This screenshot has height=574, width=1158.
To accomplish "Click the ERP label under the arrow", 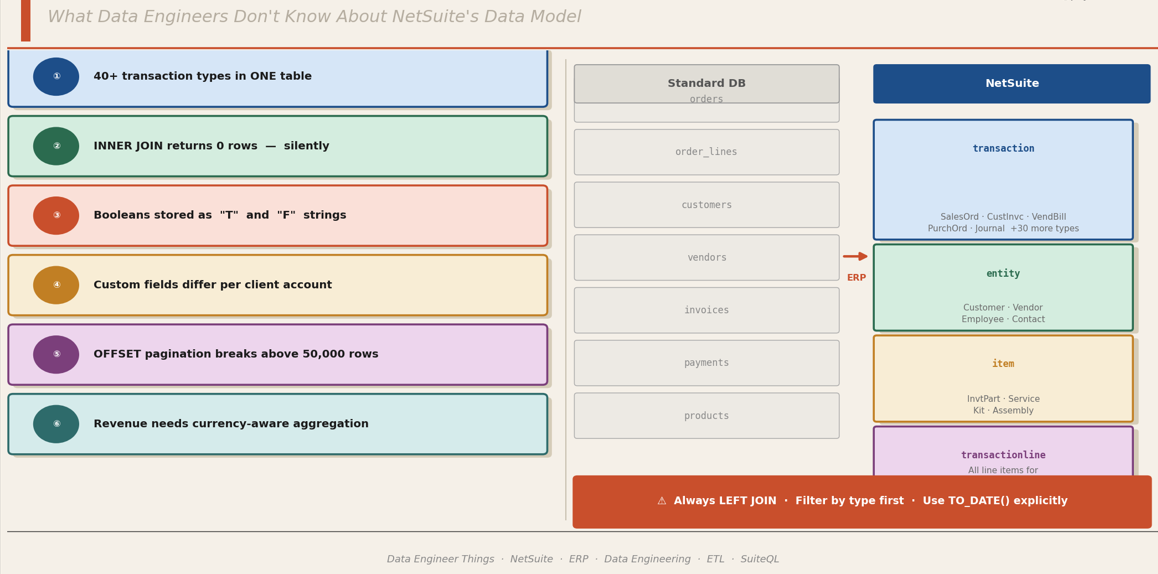I will pyautogui.click(x=857, y=278).
